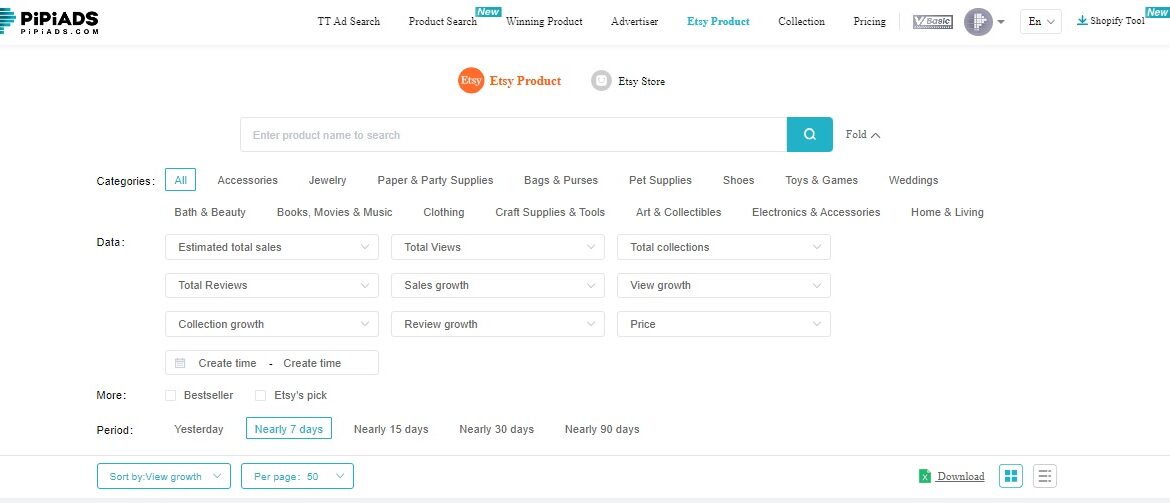The width and height of the screenshot is (1170, 503).
Task: Click the end Create time field
Action: point(312,363)
